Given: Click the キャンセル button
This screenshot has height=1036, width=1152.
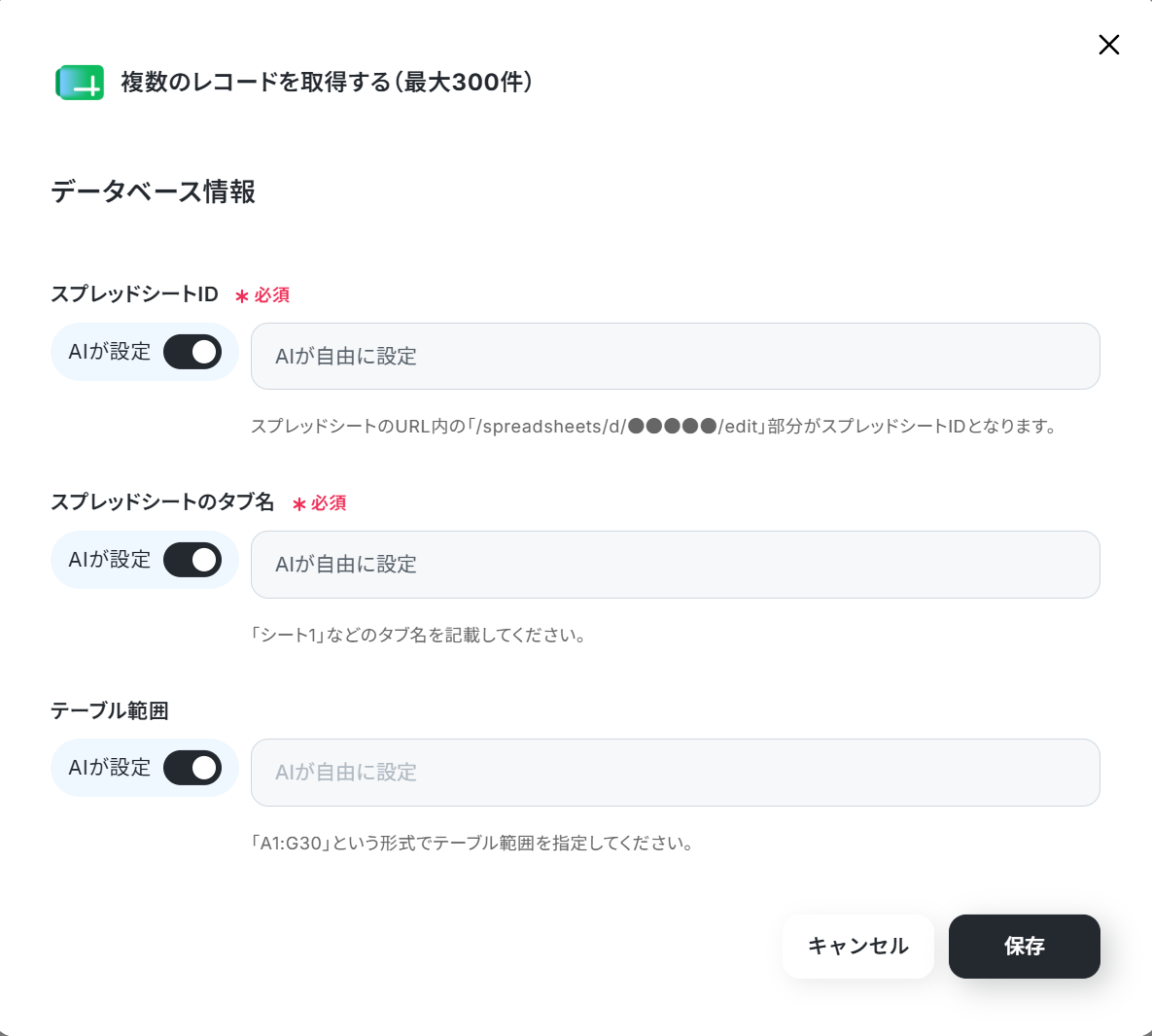Looking at the screenshot, I should click(858, 946).
